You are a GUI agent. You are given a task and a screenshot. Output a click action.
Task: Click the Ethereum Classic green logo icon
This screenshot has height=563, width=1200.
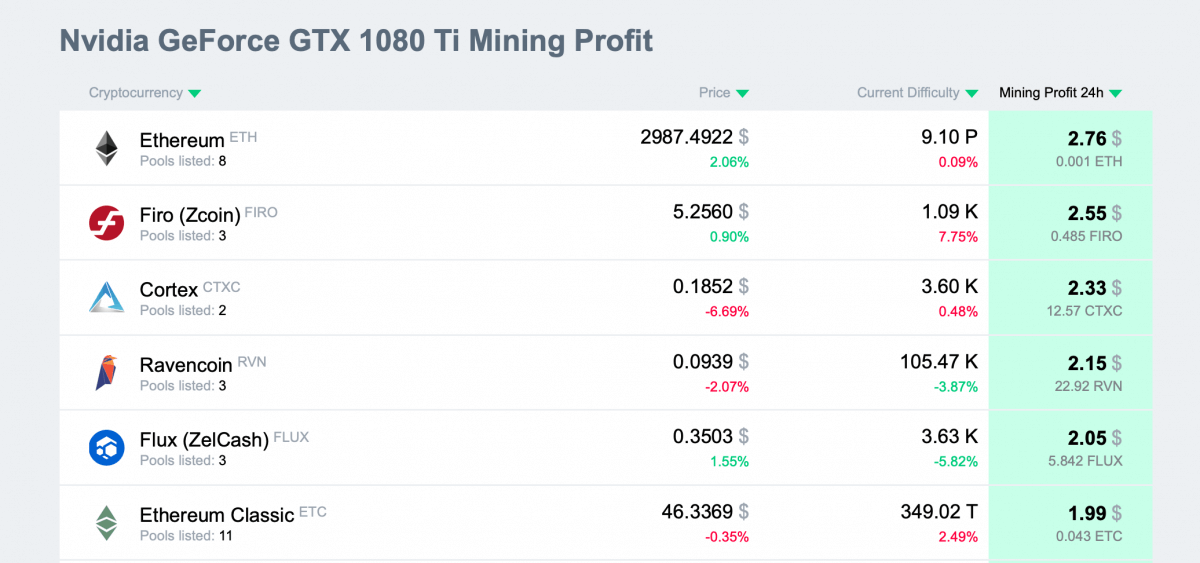coord(106,523)
